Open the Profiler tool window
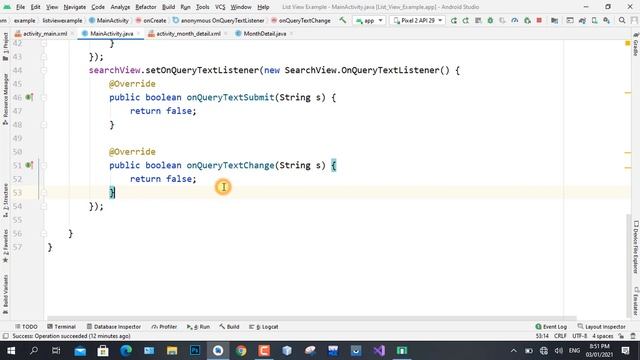This screenshot has height=360, width=640. (164, 327)
